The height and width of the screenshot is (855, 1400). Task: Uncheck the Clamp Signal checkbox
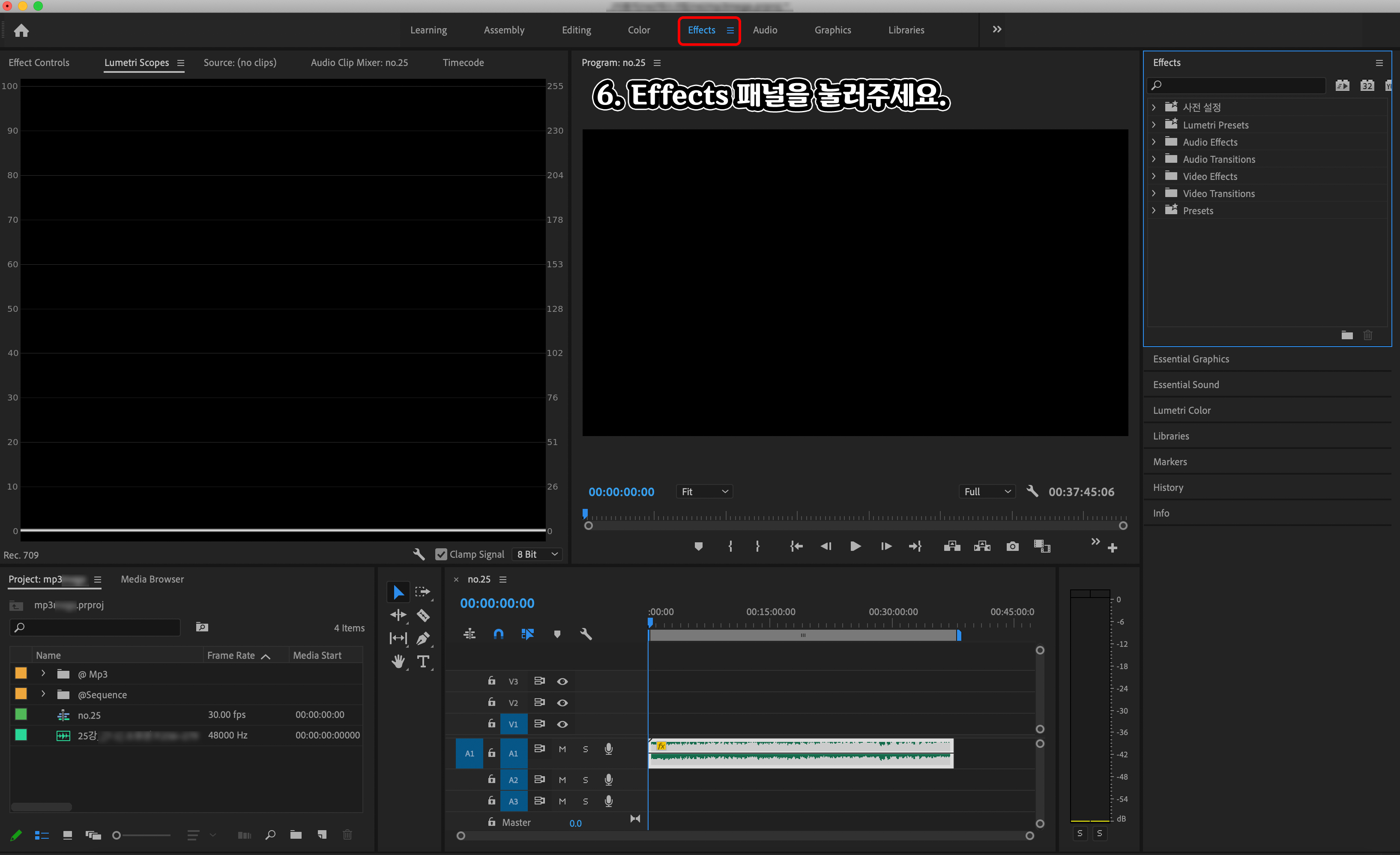[x=441, y=554]
